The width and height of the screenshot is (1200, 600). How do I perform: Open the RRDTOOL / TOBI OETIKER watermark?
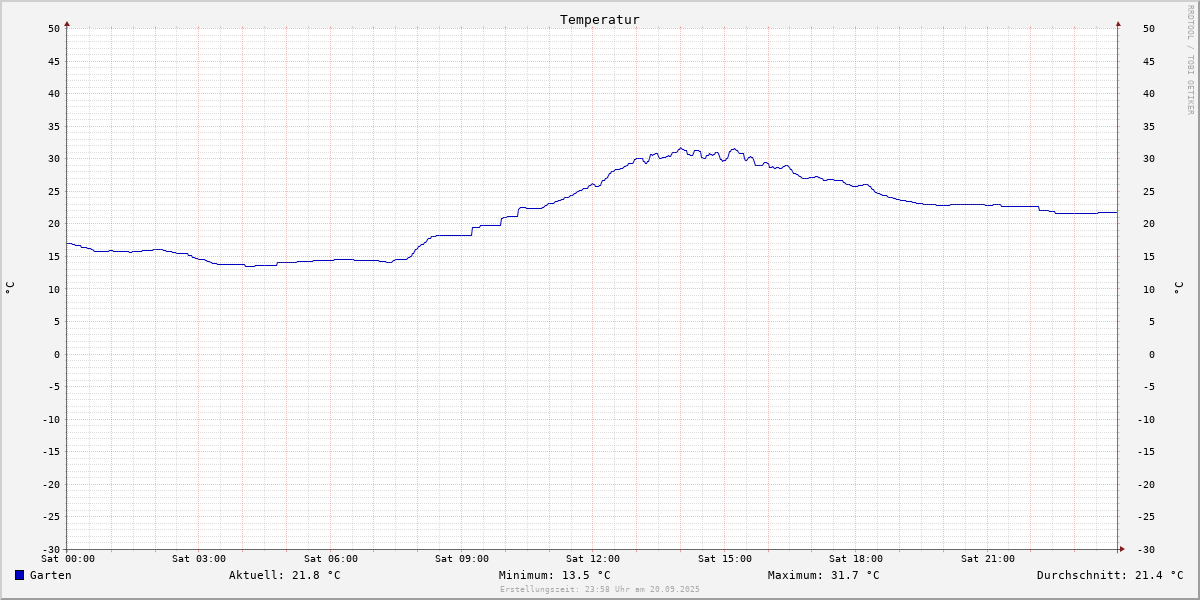pyautogui.click(x=1190, y=59)
